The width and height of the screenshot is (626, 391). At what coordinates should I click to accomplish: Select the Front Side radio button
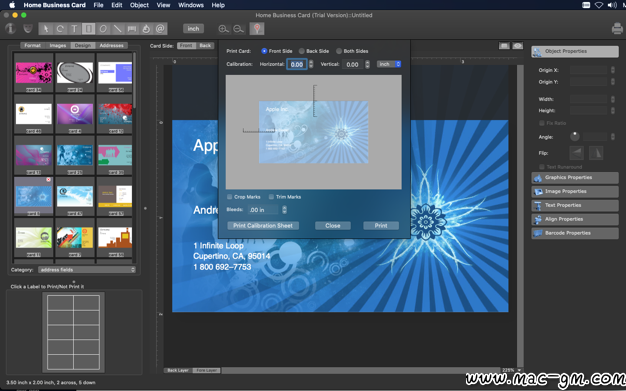pyautogui.click(x=264, y=51)
